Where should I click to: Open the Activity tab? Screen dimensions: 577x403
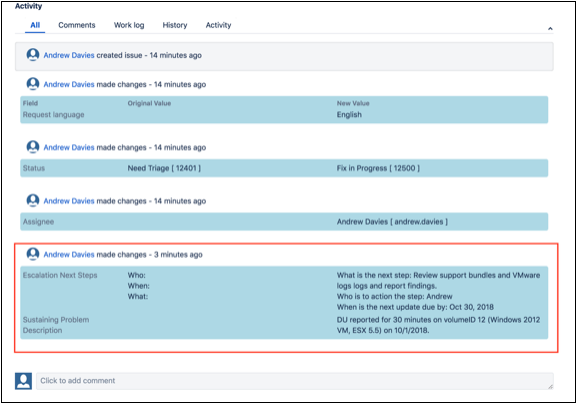coord(218,25)
